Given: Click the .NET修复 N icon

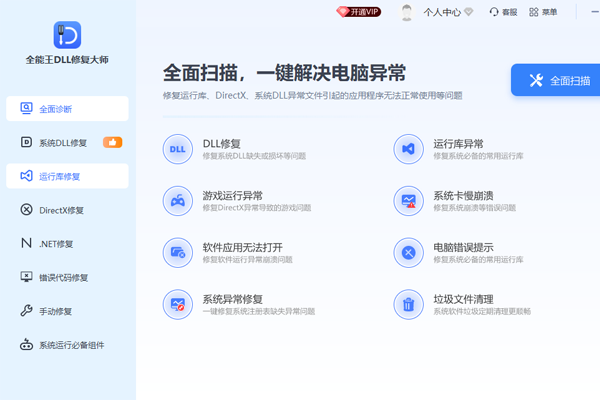Looking at the screenshot, I should click(x=26, y=243).
